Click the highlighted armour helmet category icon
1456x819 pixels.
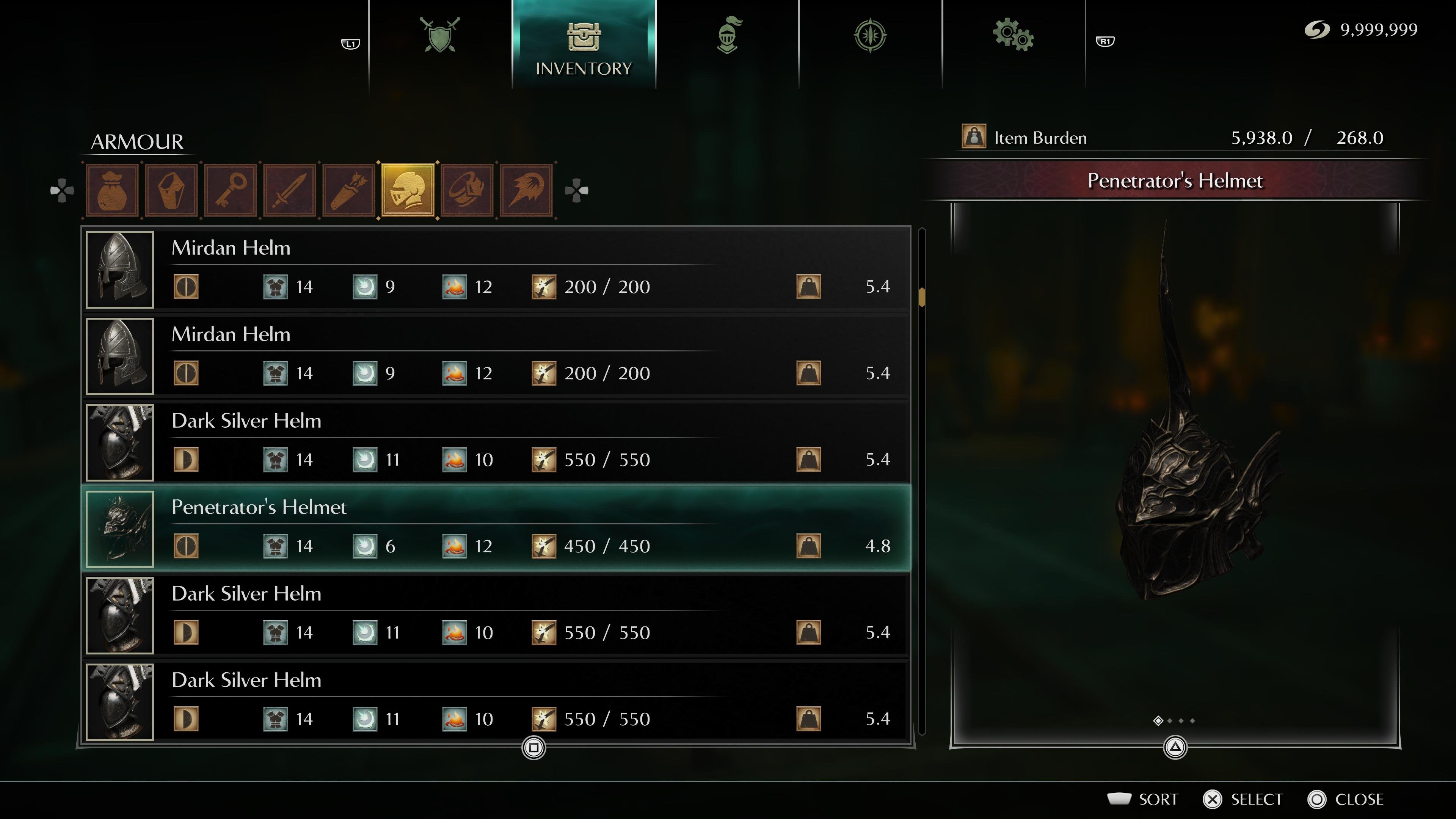pos(408,190)
